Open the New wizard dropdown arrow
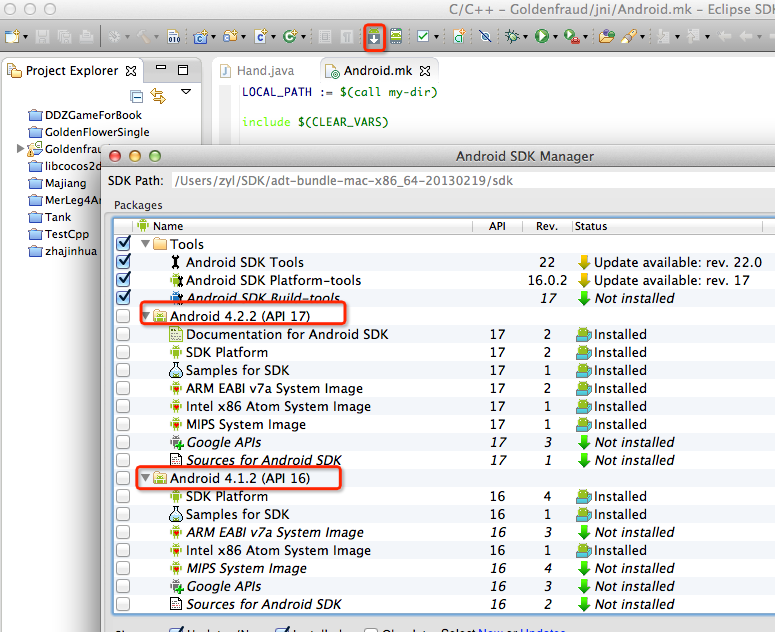775x632 pixels. (x=26, y=37)
